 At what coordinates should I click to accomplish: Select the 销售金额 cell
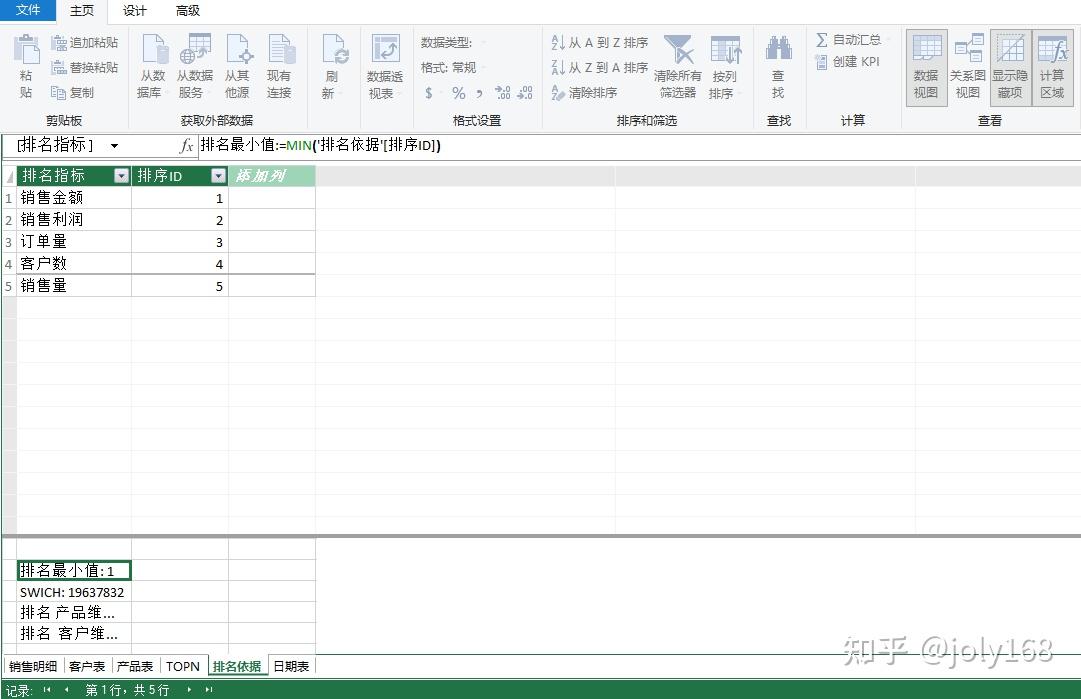(x=74, y=198)
